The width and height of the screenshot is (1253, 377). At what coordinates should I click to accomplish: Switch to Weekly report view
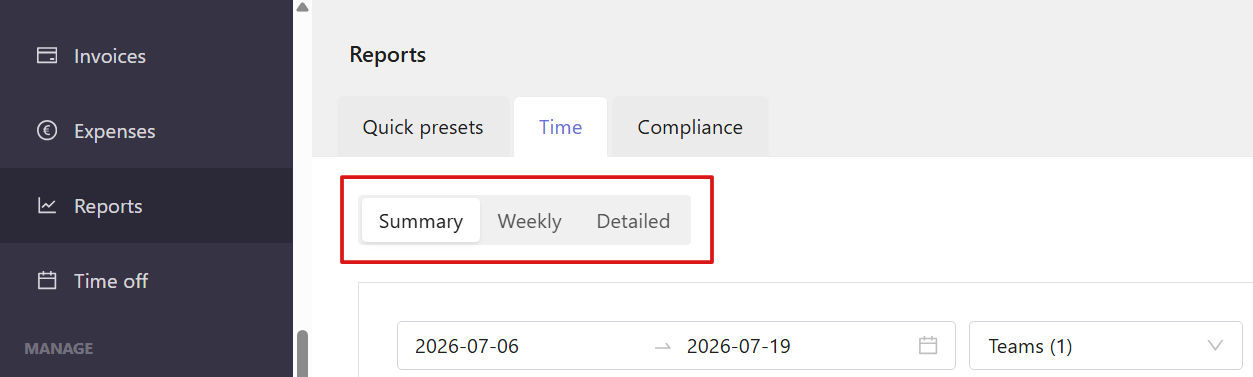pos(530,221)
